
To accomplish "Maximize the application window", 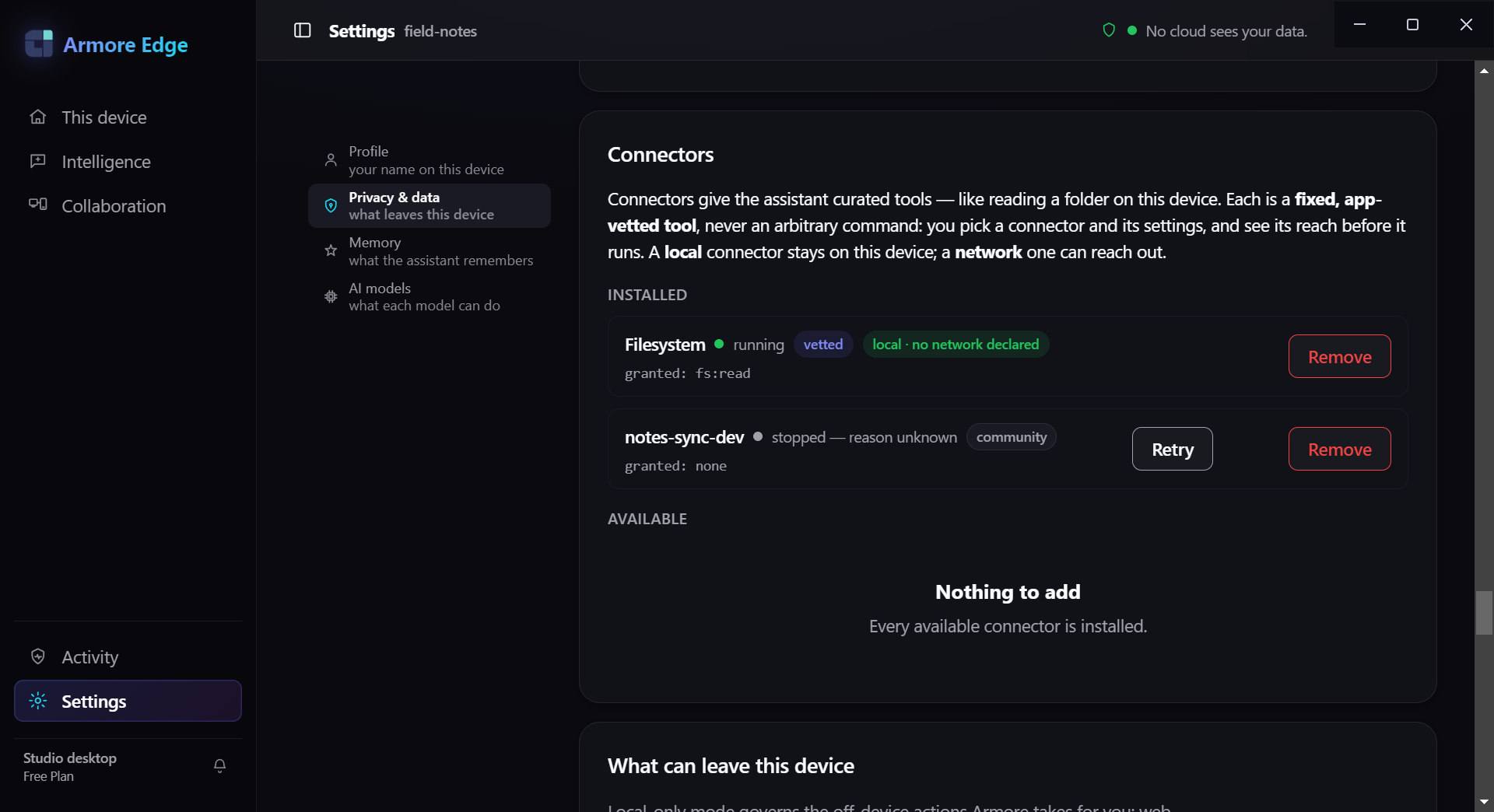I will pyautogui.click(x=1412, y=24).
